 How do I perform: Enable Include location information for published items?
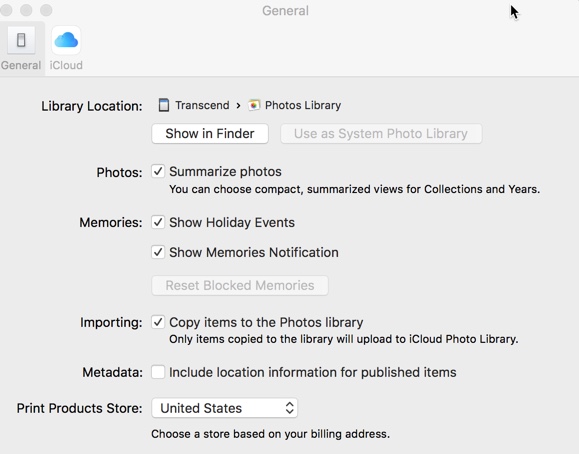(158, 372)
